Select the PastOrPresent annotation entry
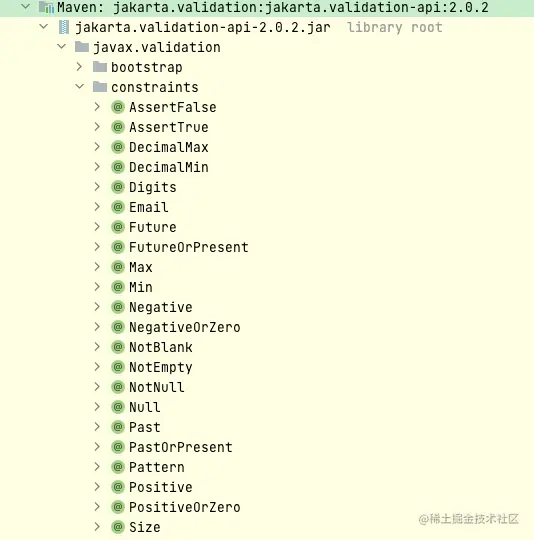The image size is (534, 540). (181, 447)
